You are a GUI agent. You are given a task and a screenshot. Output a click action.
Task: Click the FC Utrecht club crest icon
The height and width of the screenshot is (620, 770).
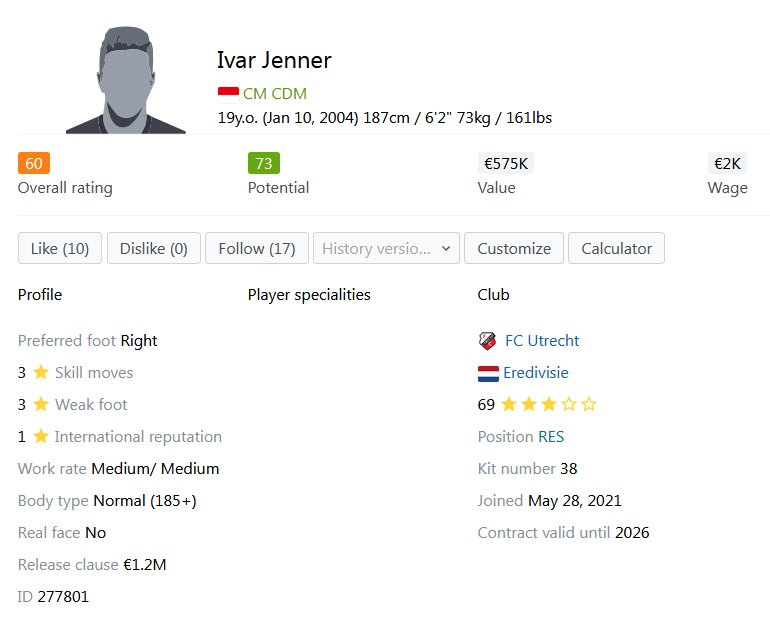tap(488, 341)
